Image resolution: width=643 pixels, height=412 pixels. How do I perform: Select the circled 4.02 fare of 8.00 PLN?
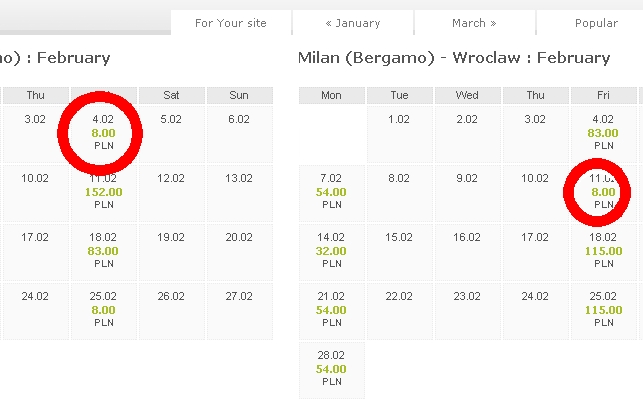coord(103,133)
